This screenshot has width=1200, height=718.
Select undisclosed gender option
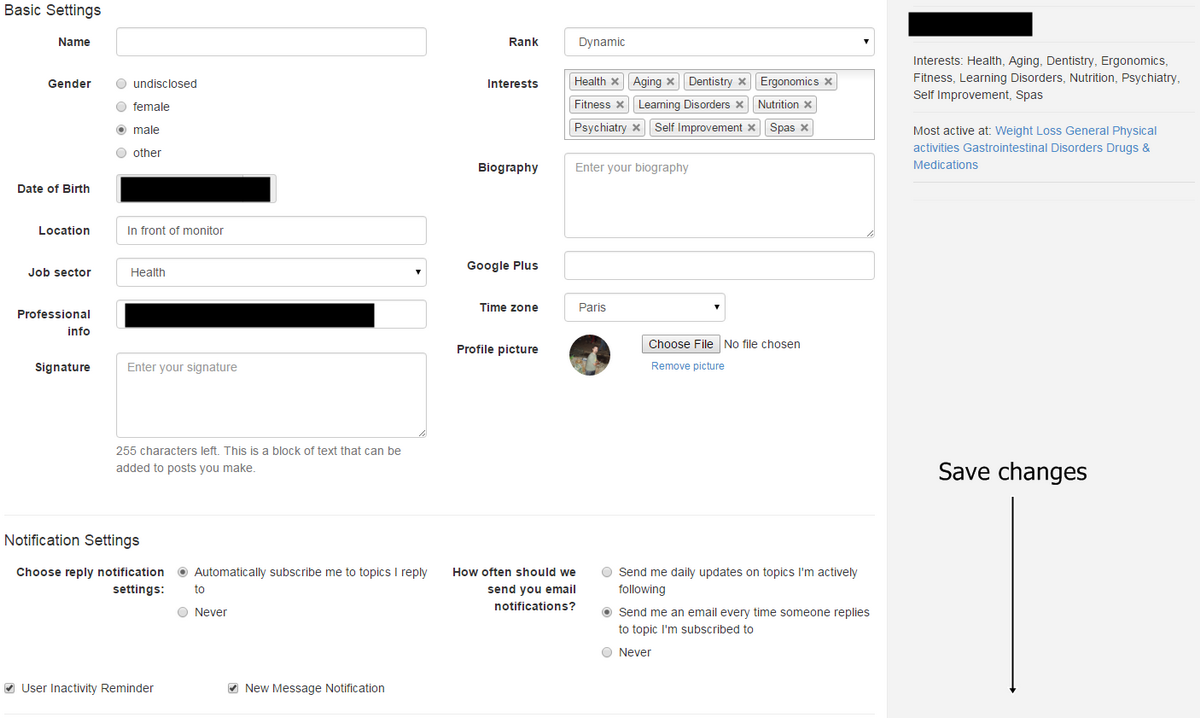click(122, 84)
